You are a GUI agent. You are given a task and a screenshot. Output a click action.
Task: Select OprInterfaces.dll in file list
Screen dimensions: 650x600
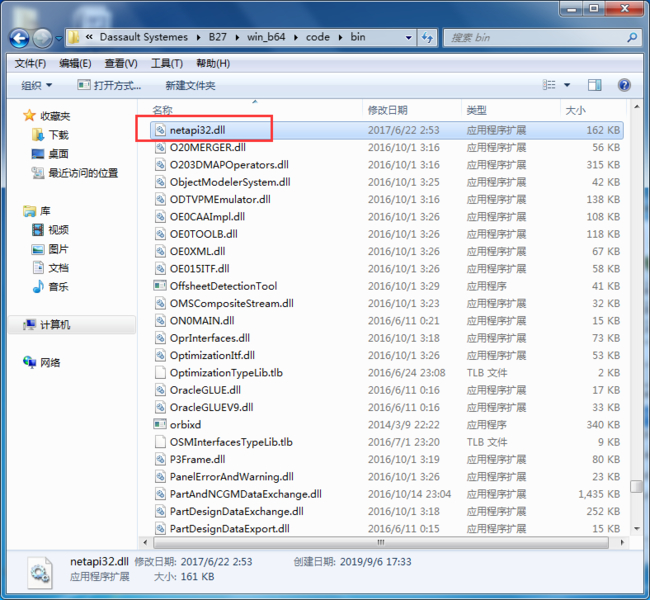click(x=210, y=338)
